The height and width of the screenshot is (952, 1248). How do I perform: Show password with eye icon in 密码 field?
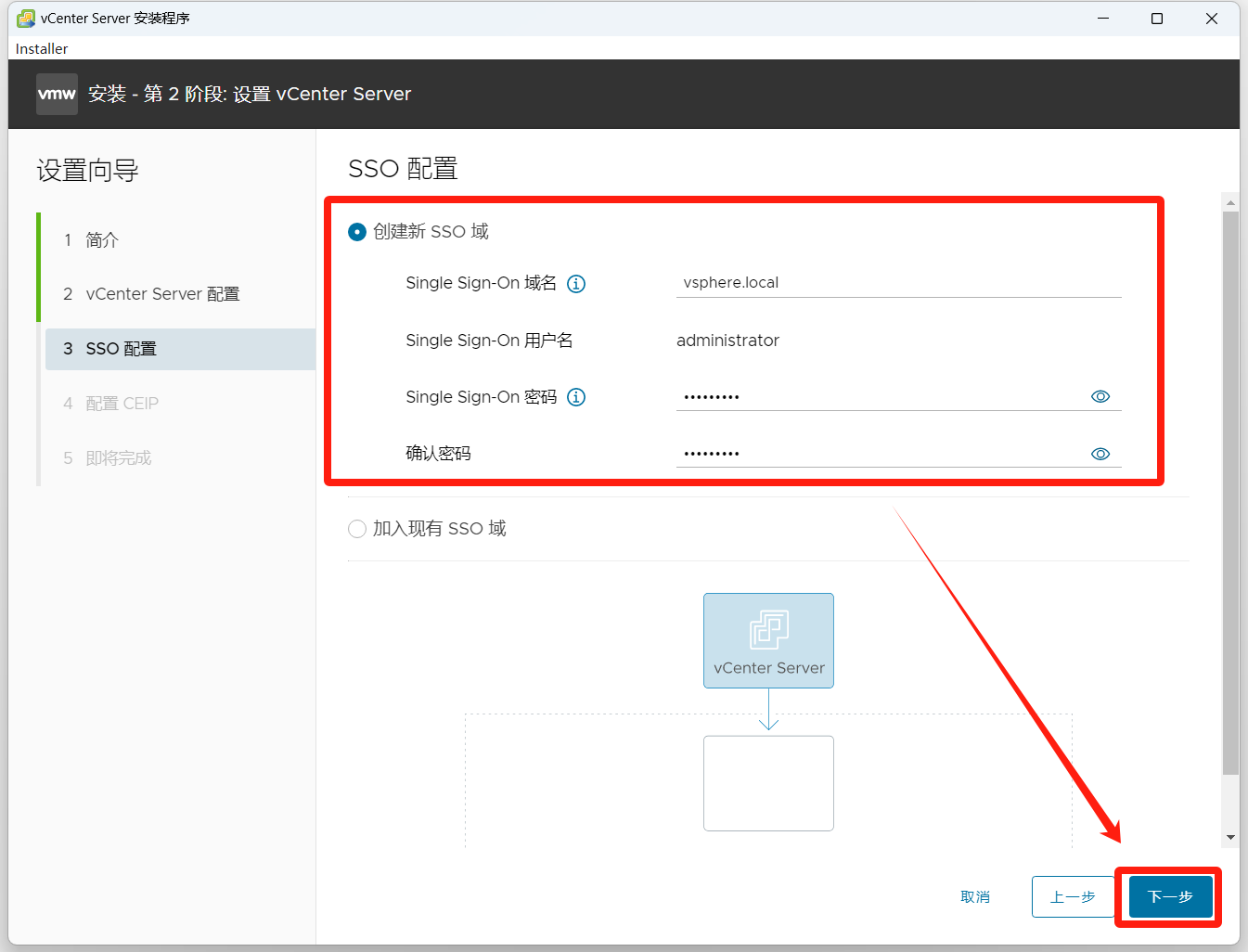tap(1100, 396)
